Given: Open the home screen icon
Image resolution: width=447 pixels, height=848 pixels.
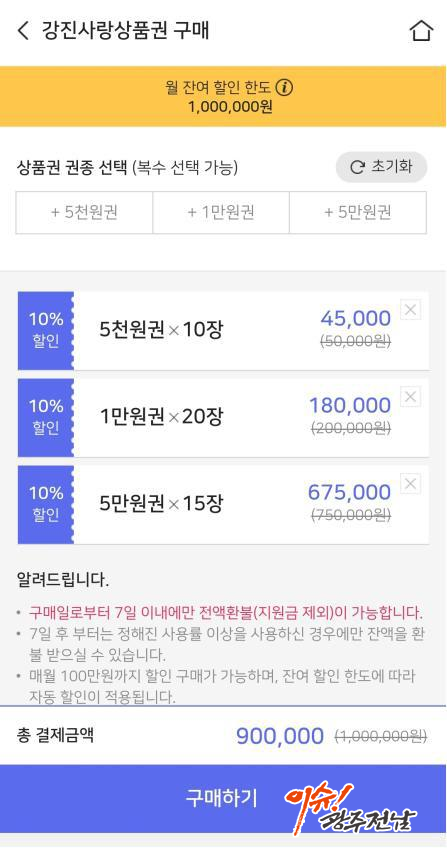Looking at the screenshot, I should click(x=421, y=31).
